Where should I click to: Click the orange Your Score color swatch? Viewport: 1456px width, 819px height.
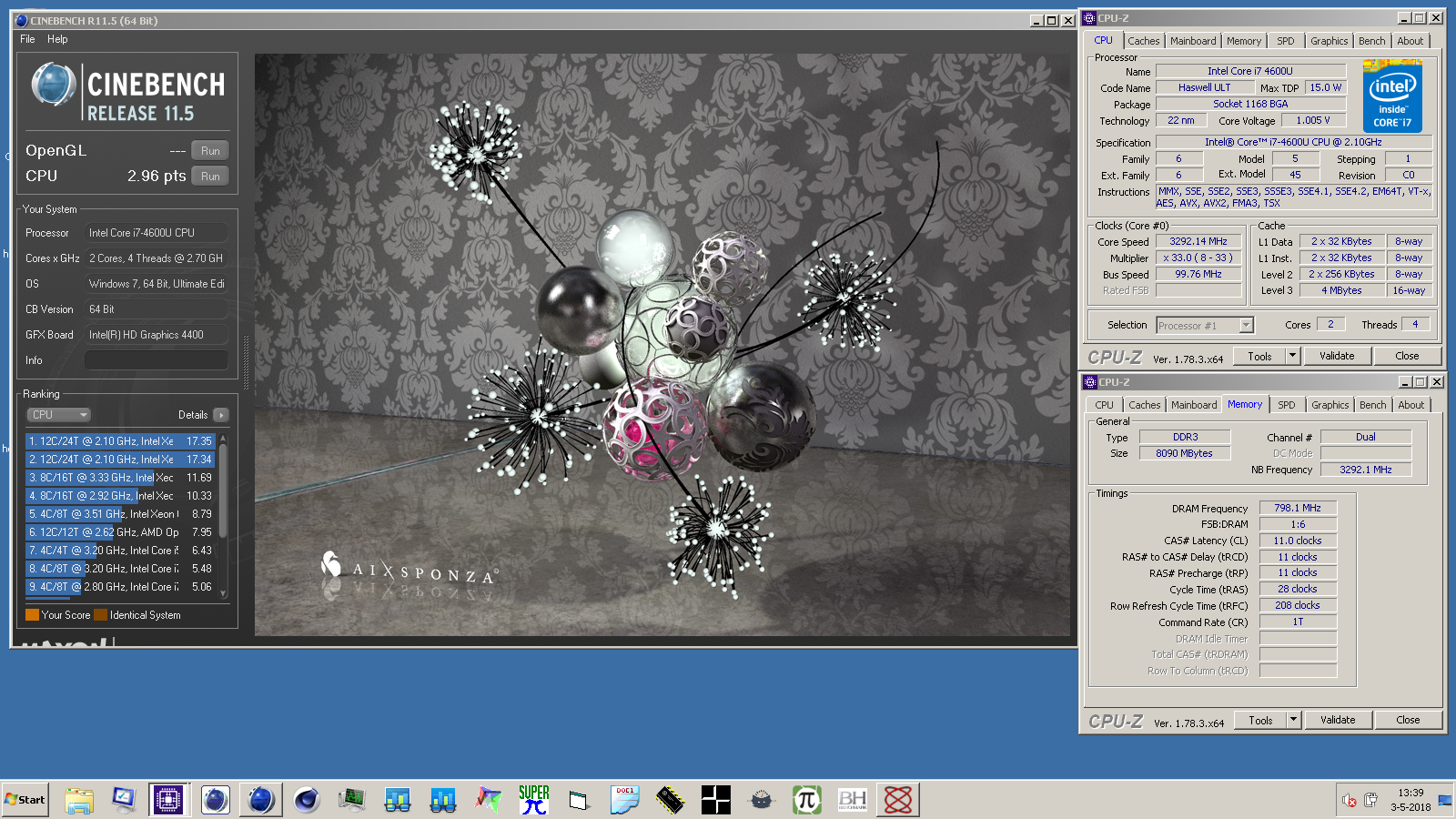(x=32, y=615)
